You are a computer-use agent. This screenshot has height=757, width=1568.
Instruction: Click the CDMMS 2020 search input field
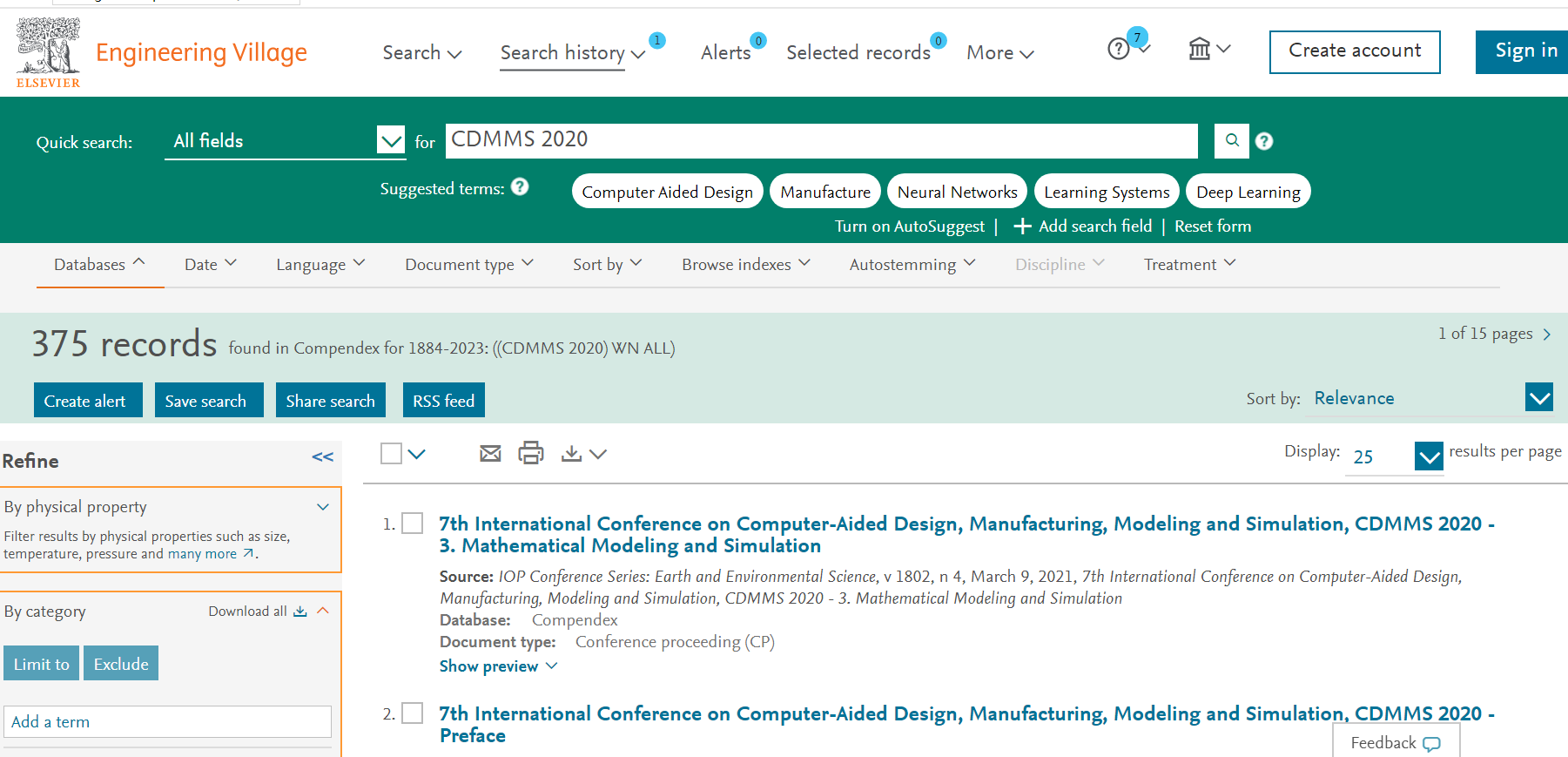click(822, 140)
